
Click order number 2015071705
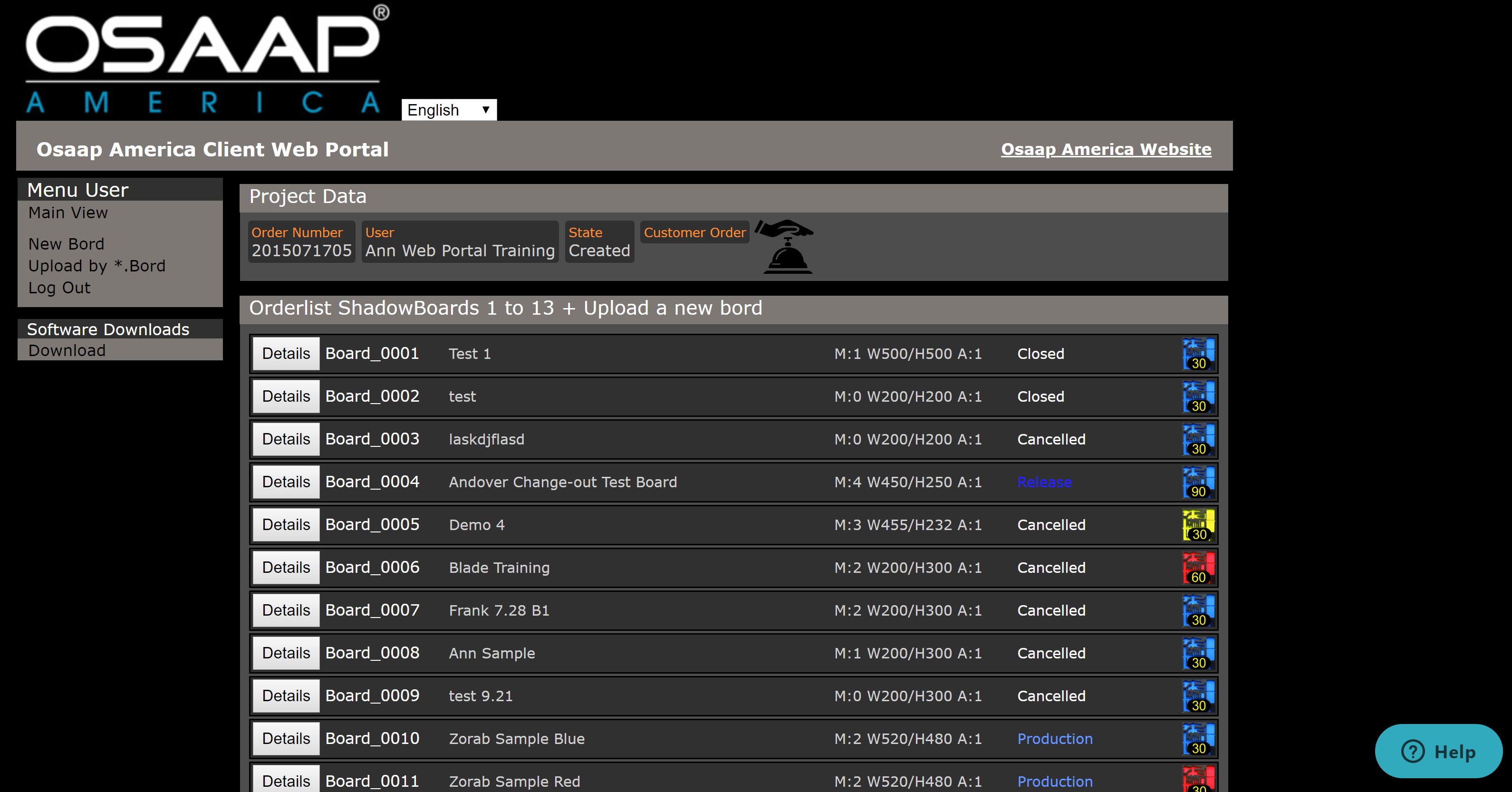point(302,251)
